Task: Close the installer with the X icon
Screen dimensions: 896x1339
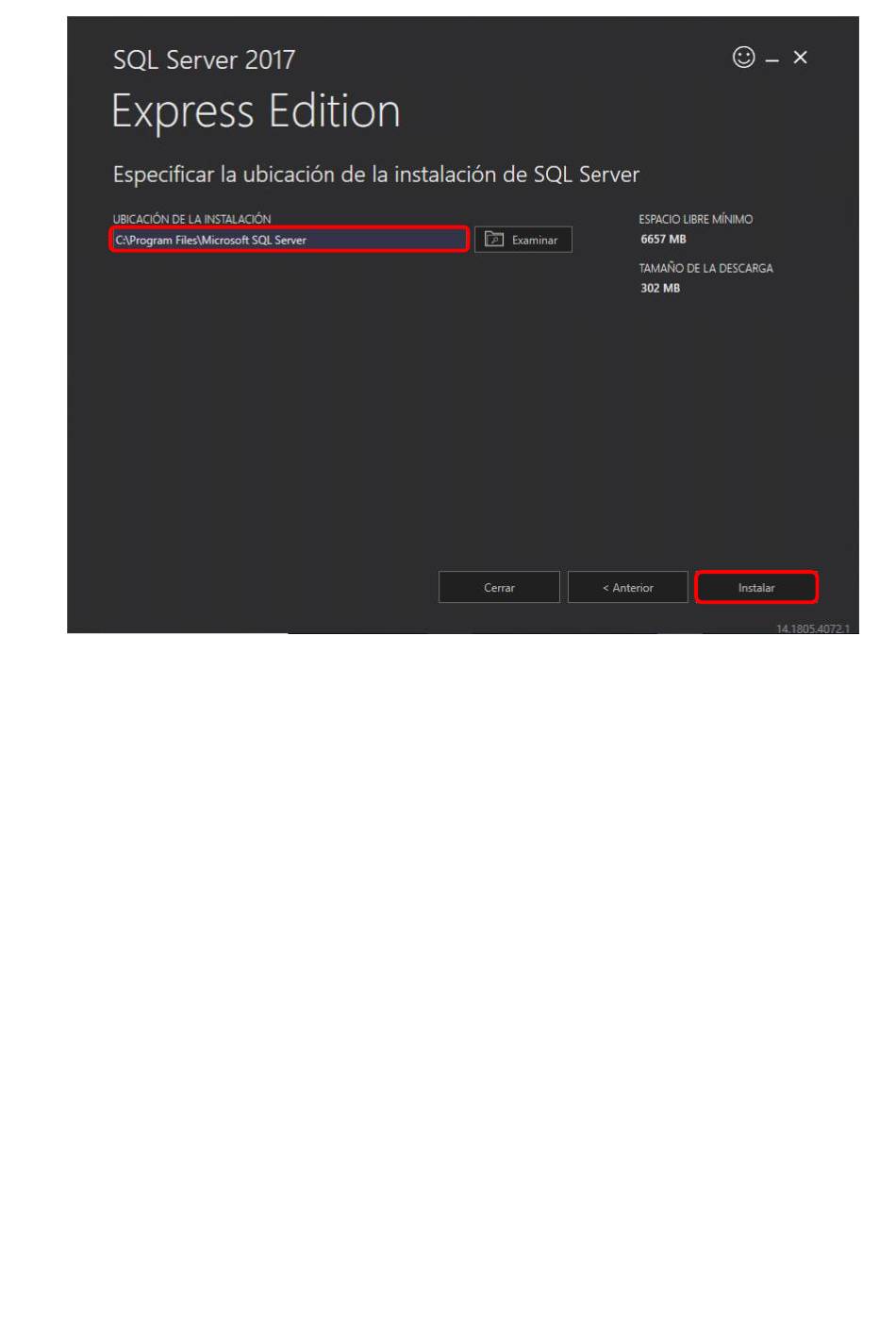Action: click(800, 58)
